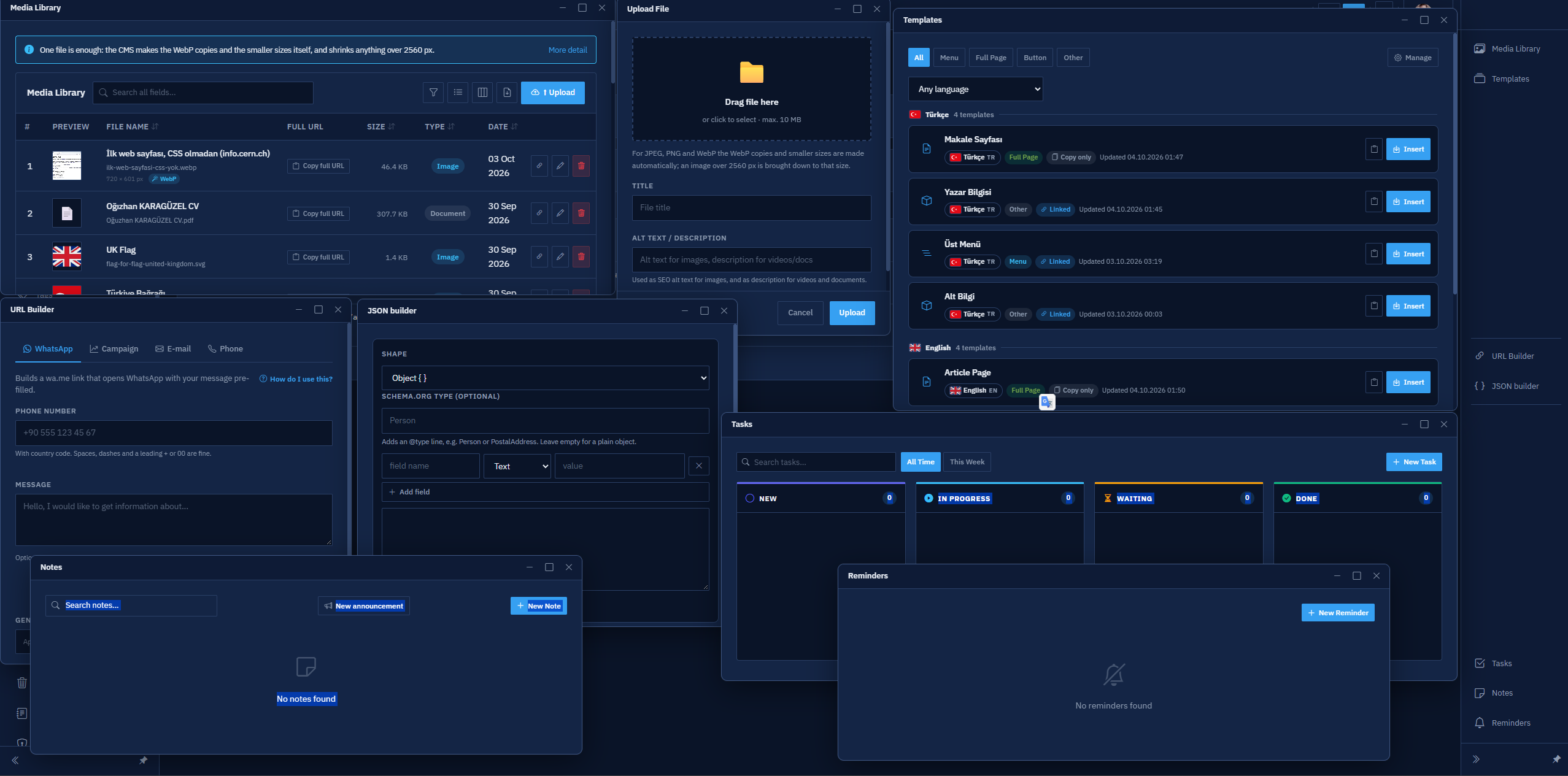Open the Shape dropdown showing Object { }
This screenshot has width=1568, height=776.
point(545,378)
